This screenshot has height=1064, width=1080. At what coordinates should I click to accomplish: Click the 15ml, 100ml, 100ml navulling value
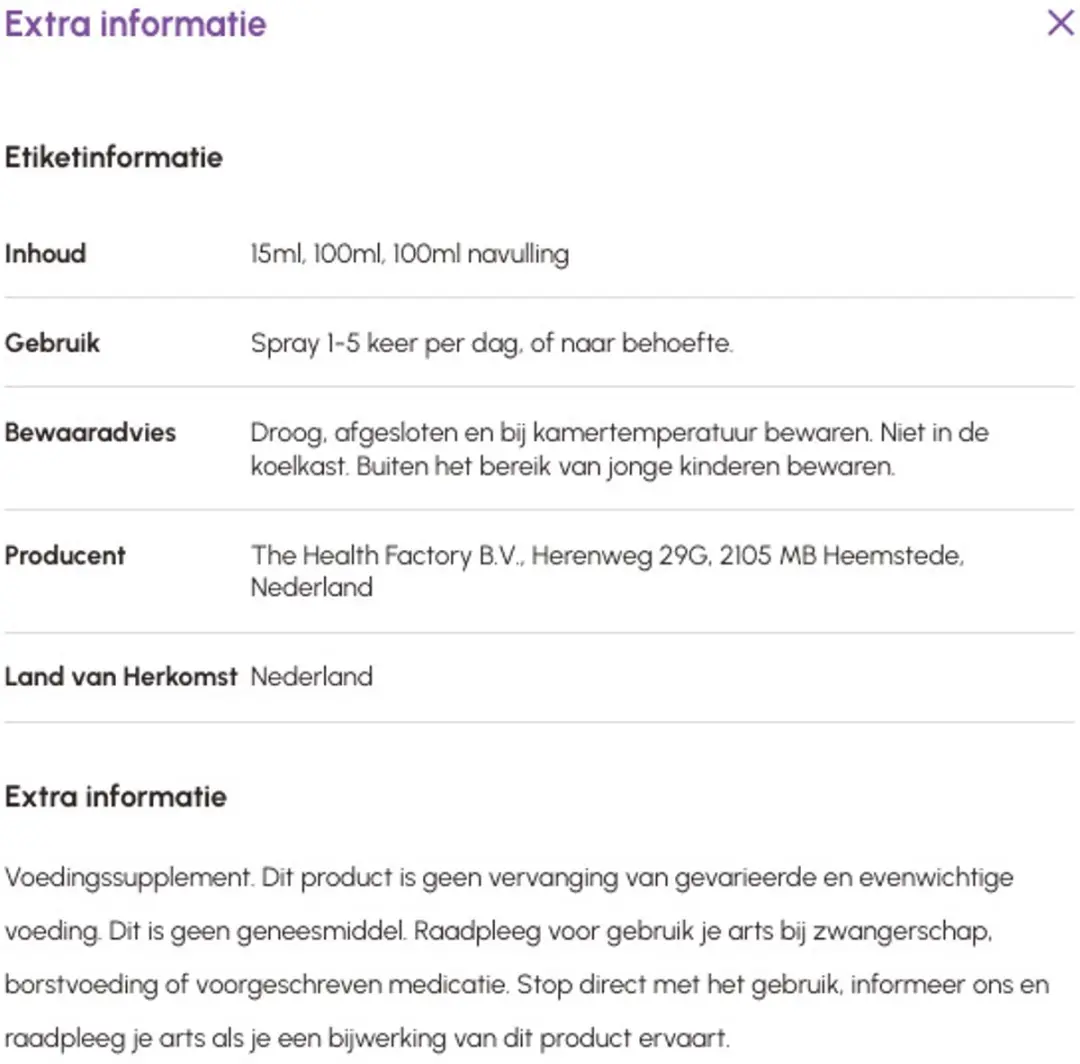pos(410,254)
